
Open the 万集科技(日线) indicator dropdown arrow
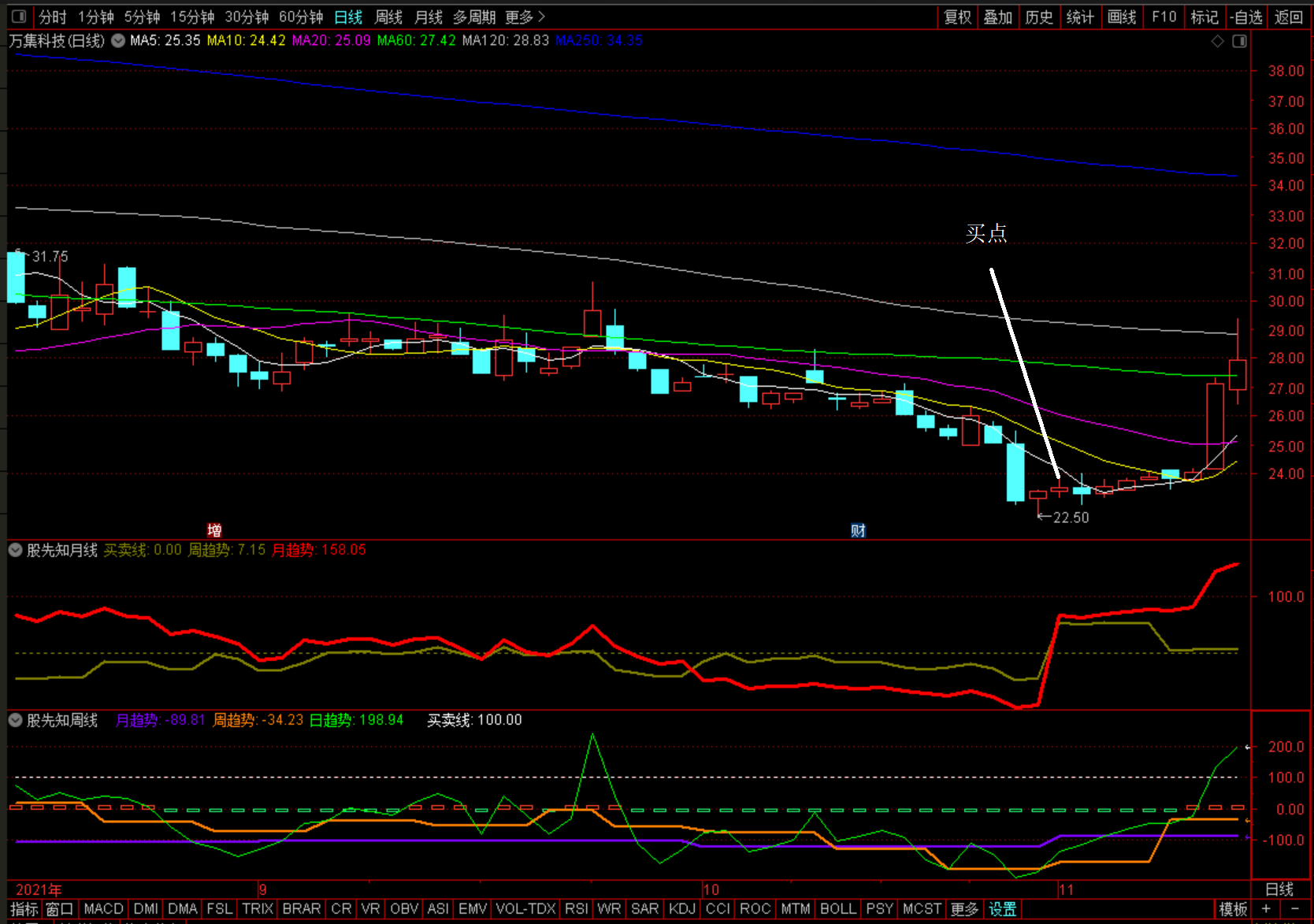point(118,40)
